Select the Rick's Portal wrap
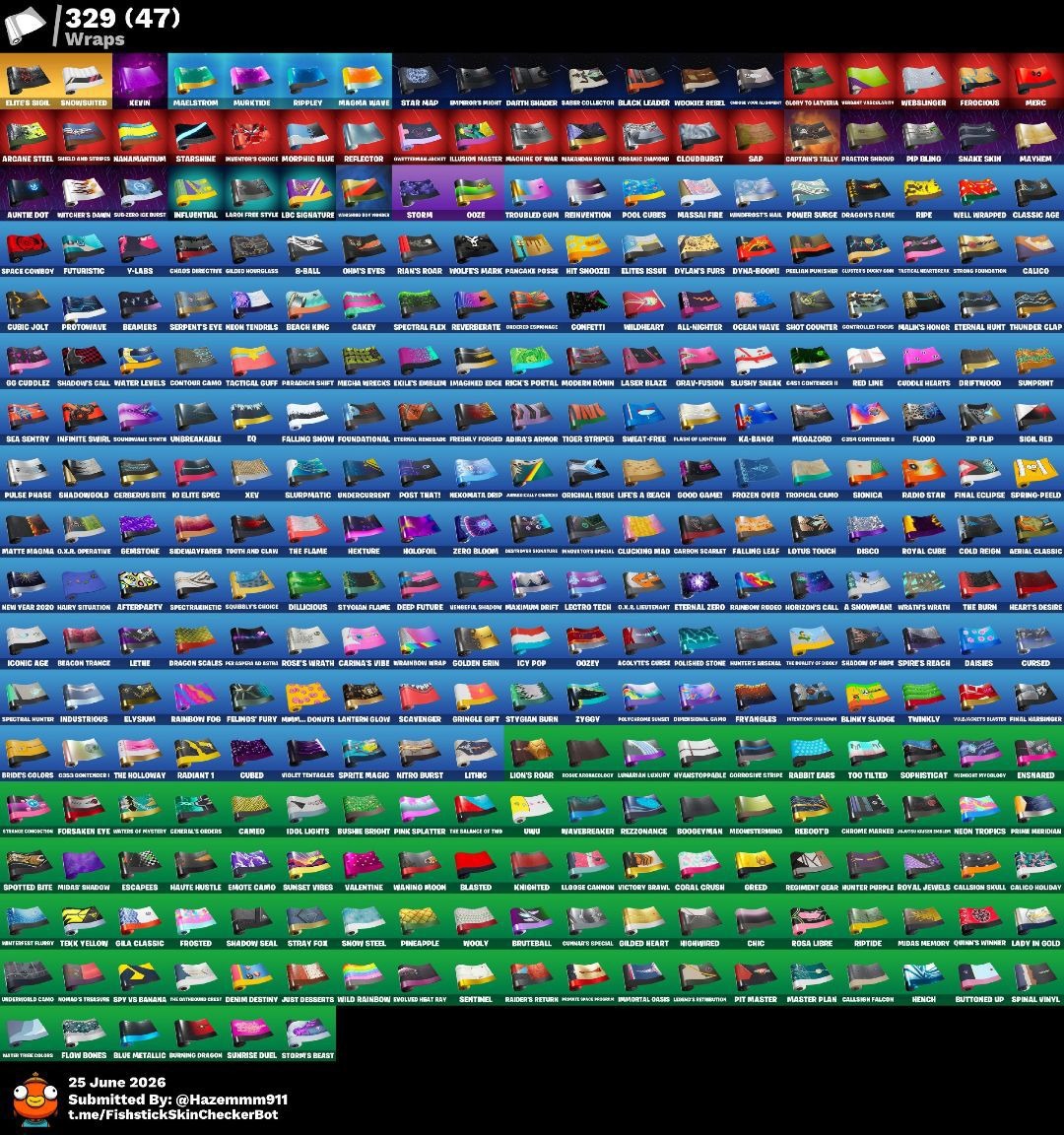Image resolution: width=1064 pixels, height=1135 pixels. pyautogui.click(x=532, y=362)
